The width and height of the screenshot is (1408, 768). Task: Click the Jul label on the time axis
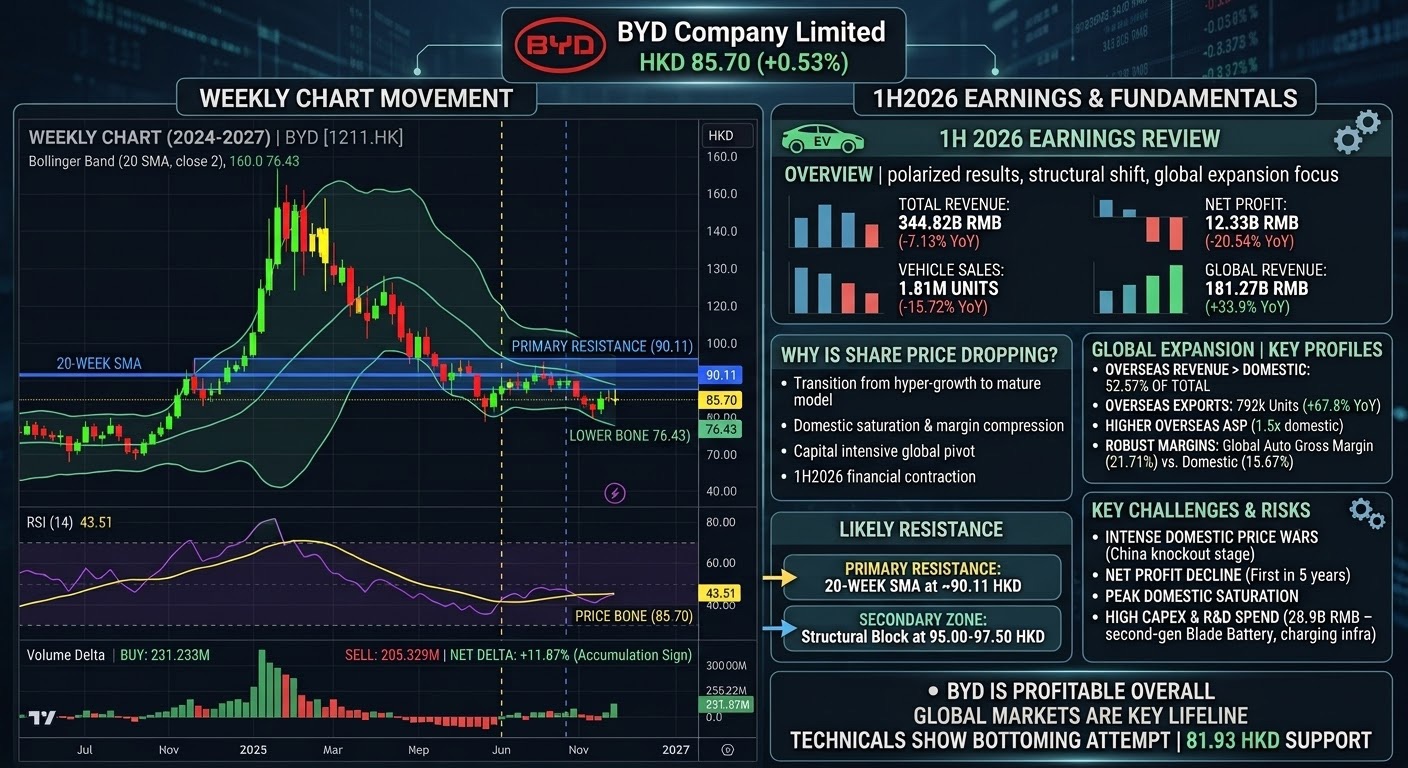pyautogui.click(x=84, y=749)
